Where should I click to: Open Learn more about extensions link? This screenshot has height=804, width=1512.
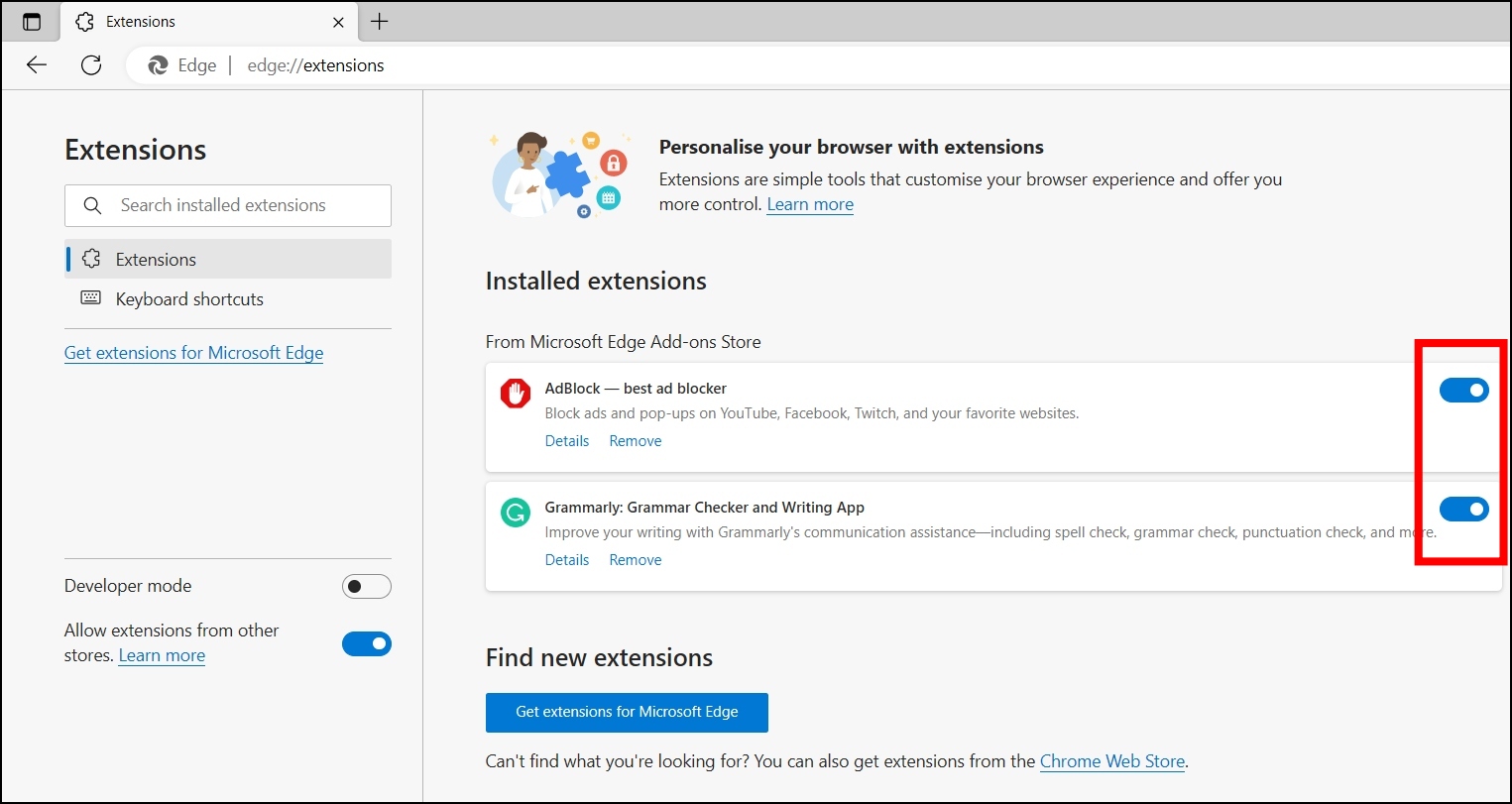[x=810, y=204]
